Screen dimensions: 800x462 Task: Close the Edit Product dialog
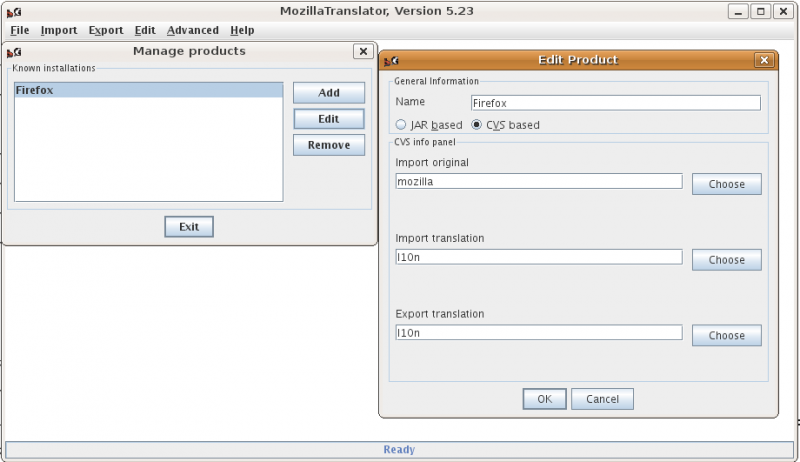[x=764, y=60]
